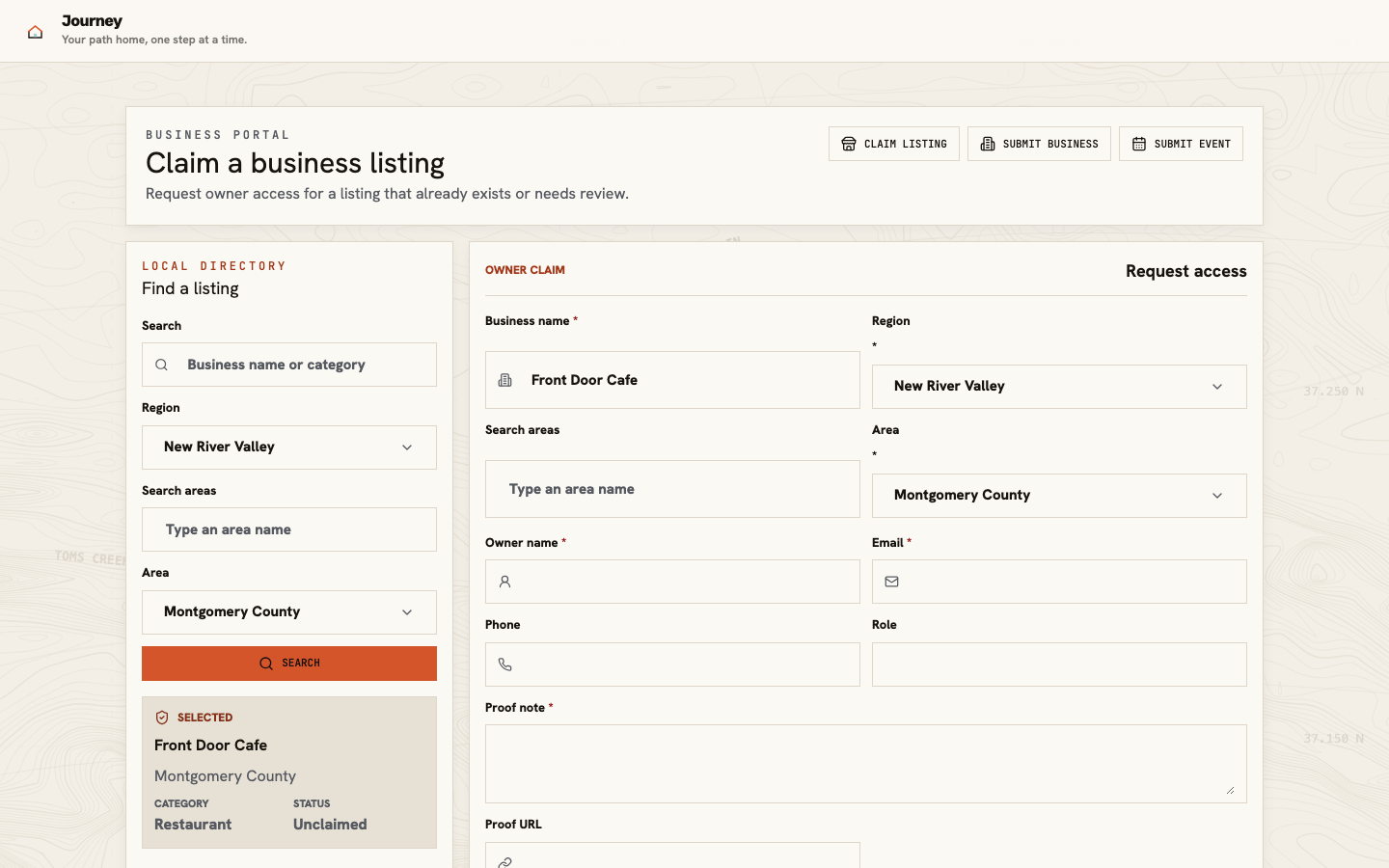Click the building icon in Submit Business
Viewport: 1389px width, 868px height.
pyautogui.click(x=988, y=144)
